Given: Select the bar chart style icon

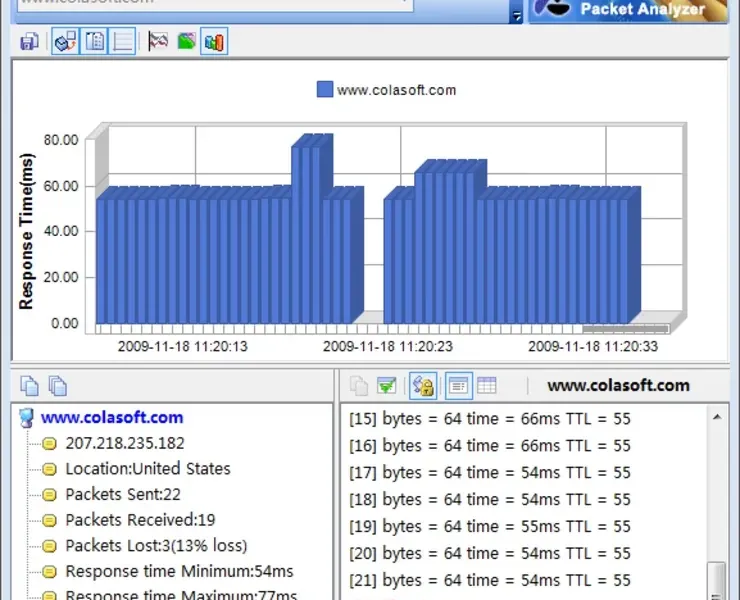Looking at the screenshot, I should (214, 42).
